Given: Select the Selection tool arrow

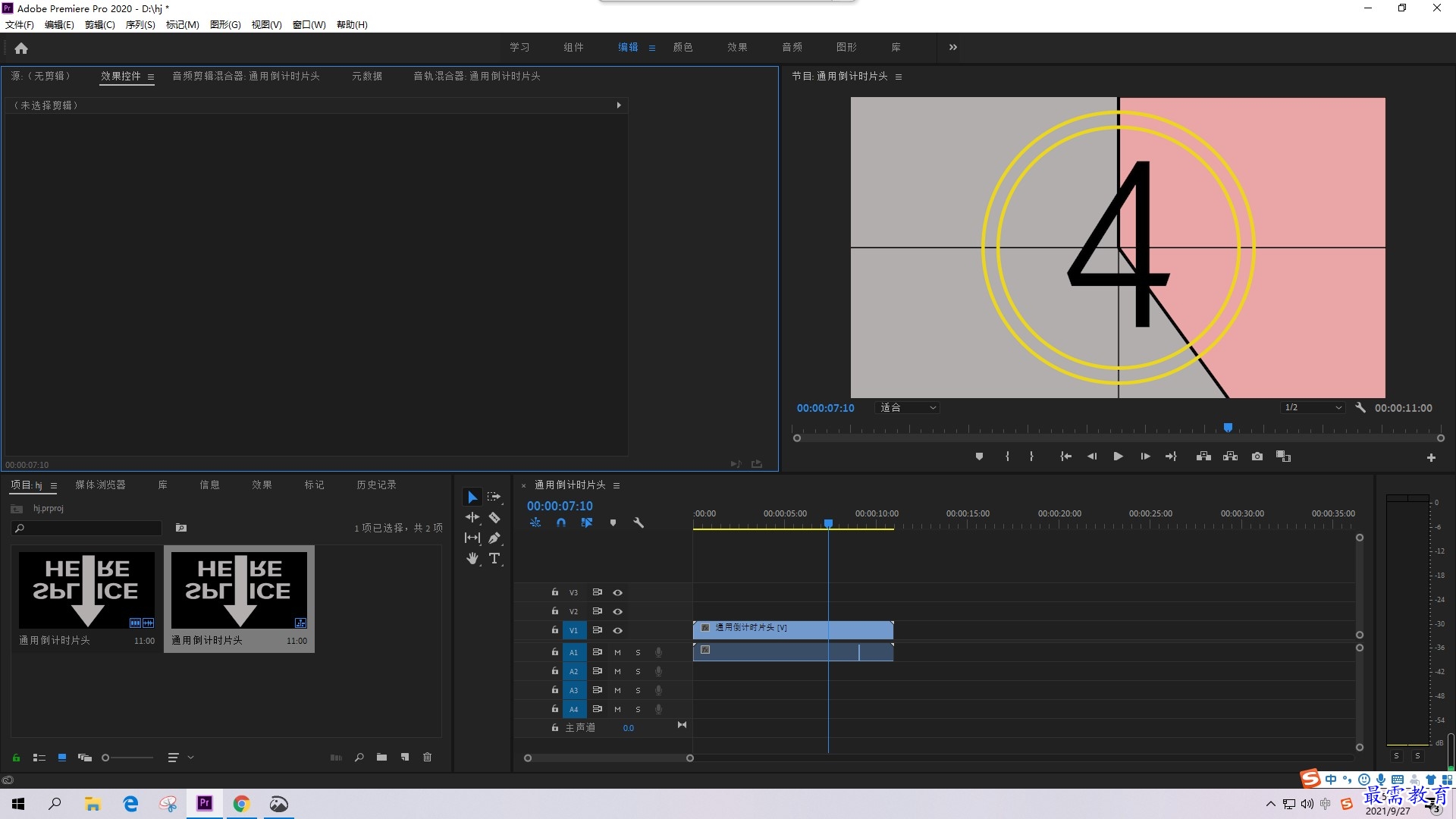Looking at the screenshot, I should coord(472,497).
